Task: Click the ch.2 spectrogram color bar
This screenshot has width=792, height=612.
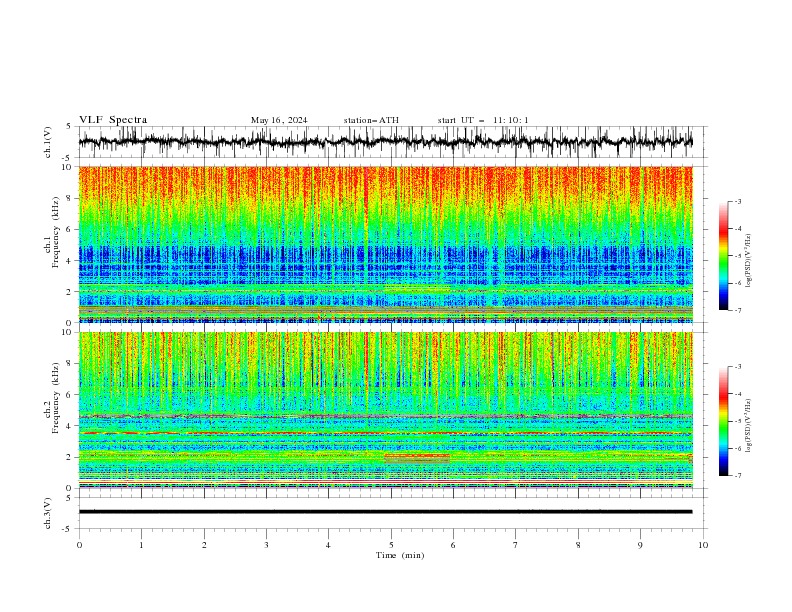Action: coord(723,421)
